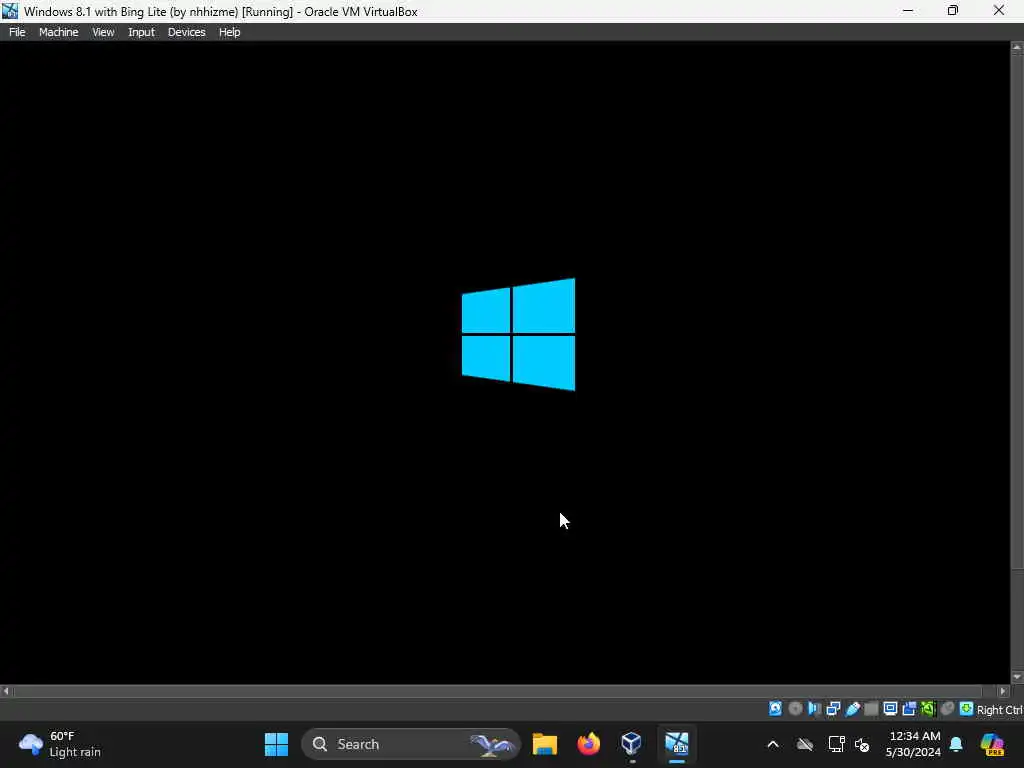Open the File menu
1024x768 pixels.
[17, 32]
